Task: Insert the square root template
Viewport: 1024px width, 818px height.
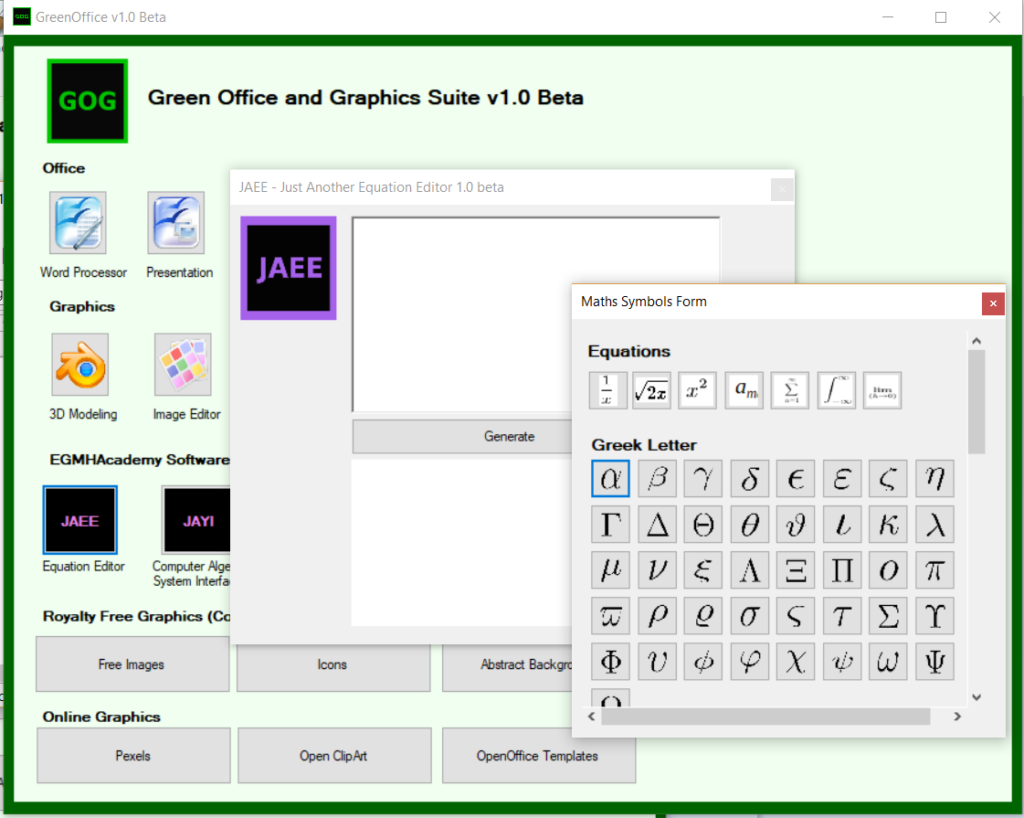Action: click(x=651, y=390)
